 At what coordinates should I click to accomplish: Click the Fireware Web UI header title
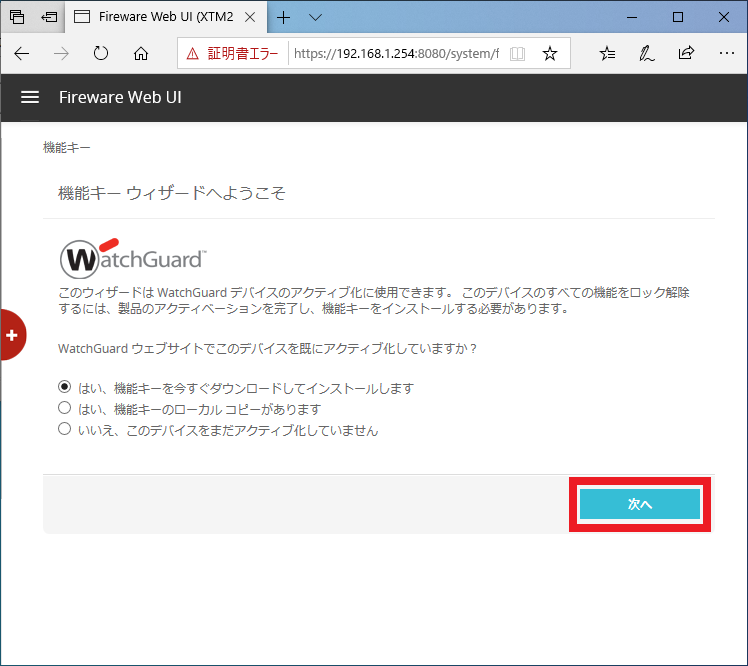(x=120, y=97)
